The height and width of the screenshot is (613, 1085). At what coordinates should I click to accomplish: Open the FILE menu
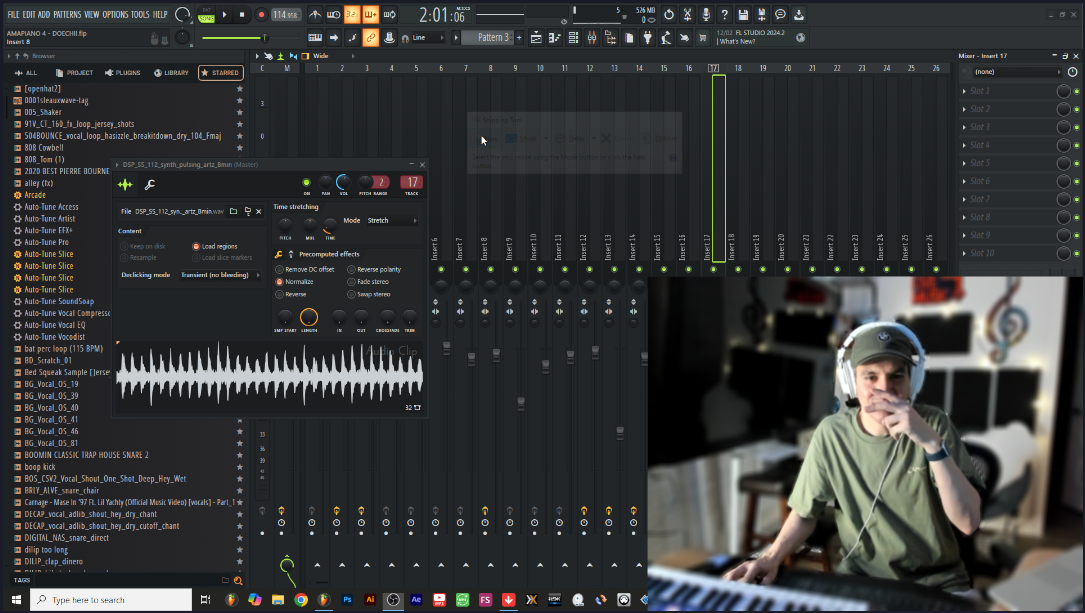[x=13, y=15]
